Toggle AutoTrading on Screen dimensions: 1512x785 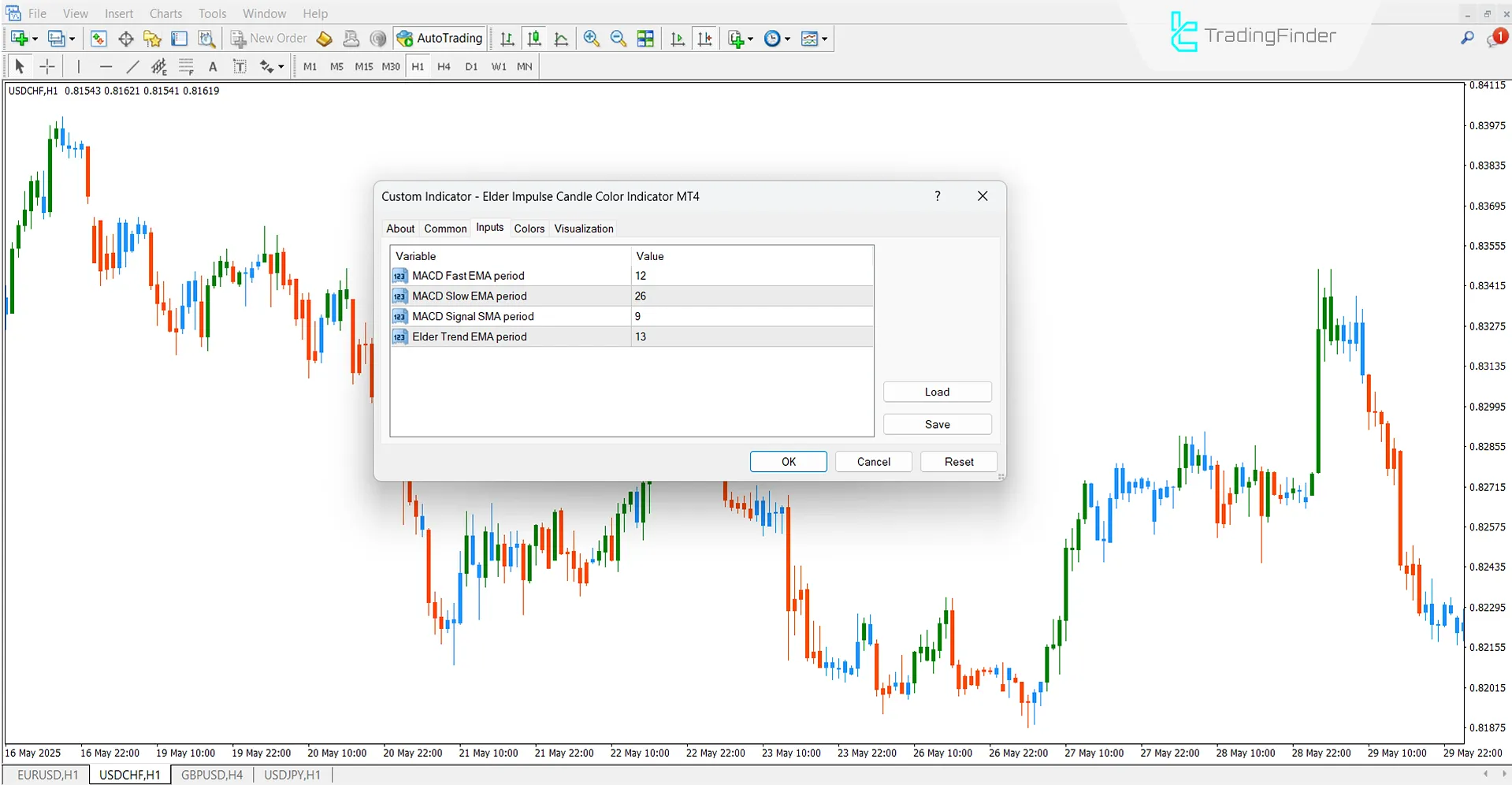[440, 38]
